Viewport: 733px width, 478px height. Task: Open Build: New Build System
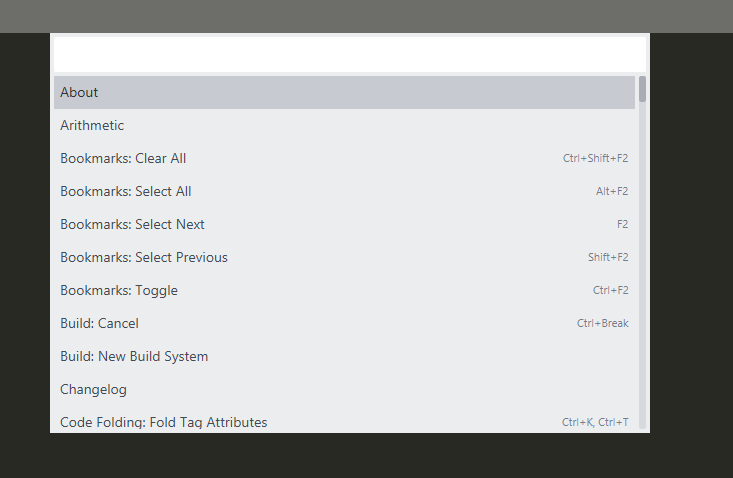(134, 356)
